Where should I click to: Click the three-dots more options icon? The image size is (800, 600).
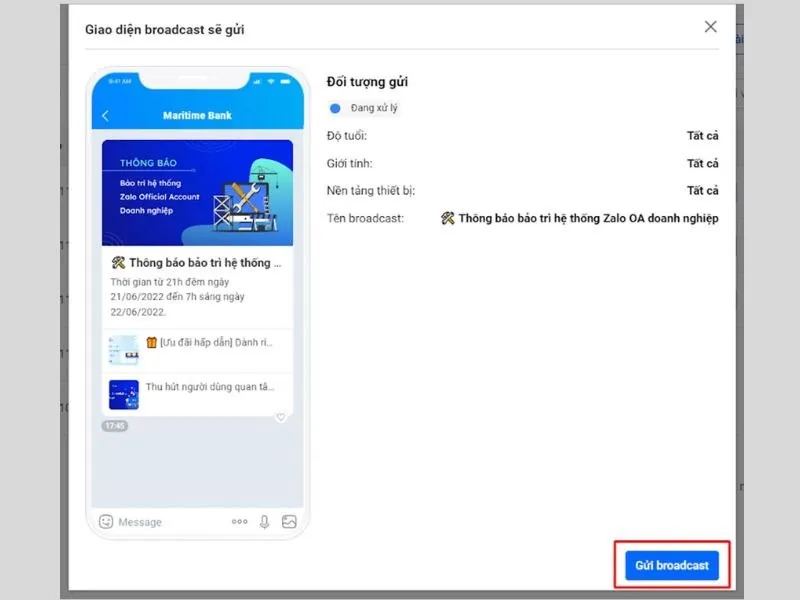(240, 521)
